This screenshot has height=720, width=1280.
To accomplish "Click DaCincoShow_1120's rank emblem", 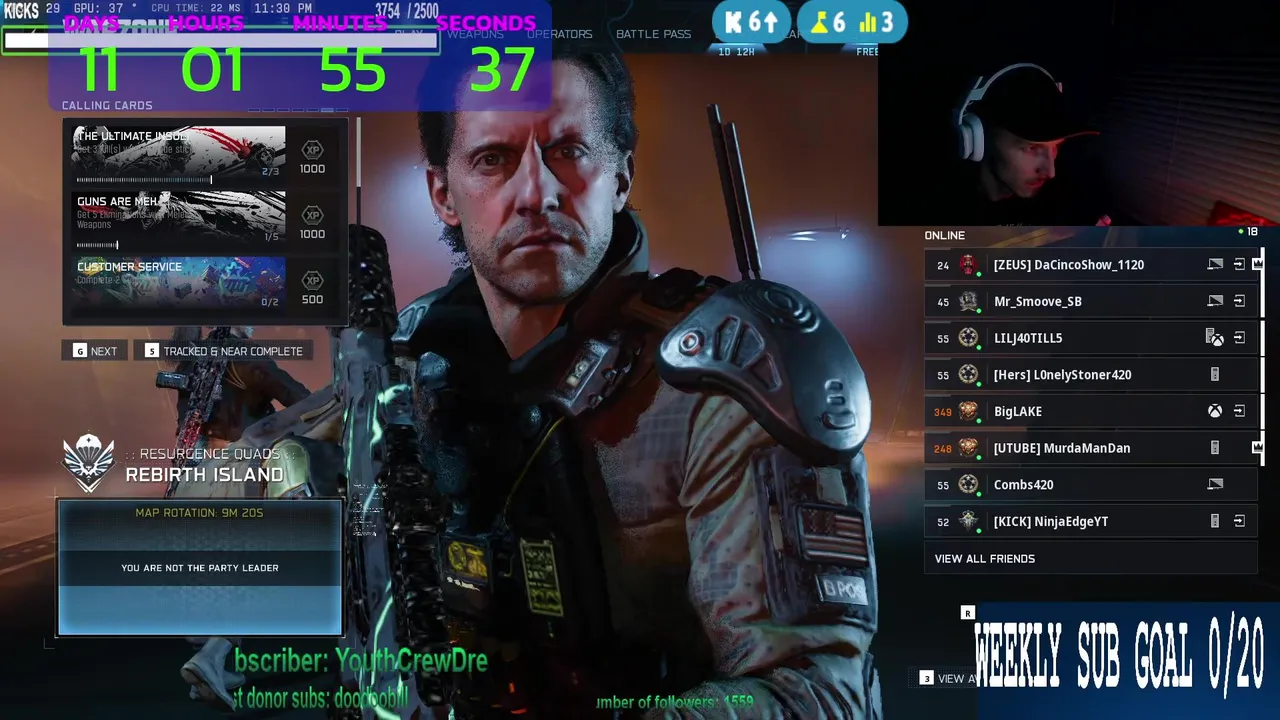I will (x=968, y=265).
